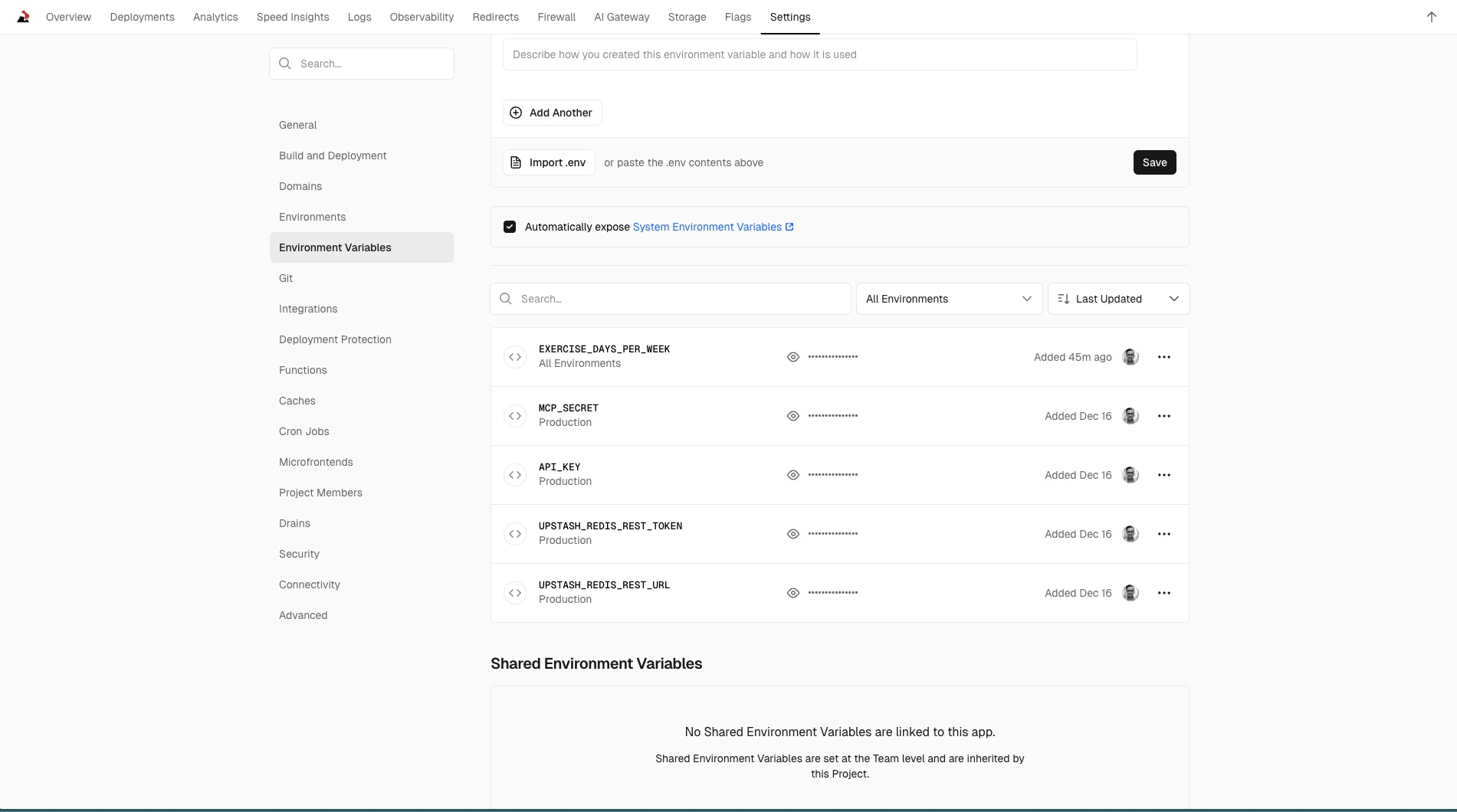Click the project logo at top left
Screen dimensions: 1457x812
click(x=23, y=17)
